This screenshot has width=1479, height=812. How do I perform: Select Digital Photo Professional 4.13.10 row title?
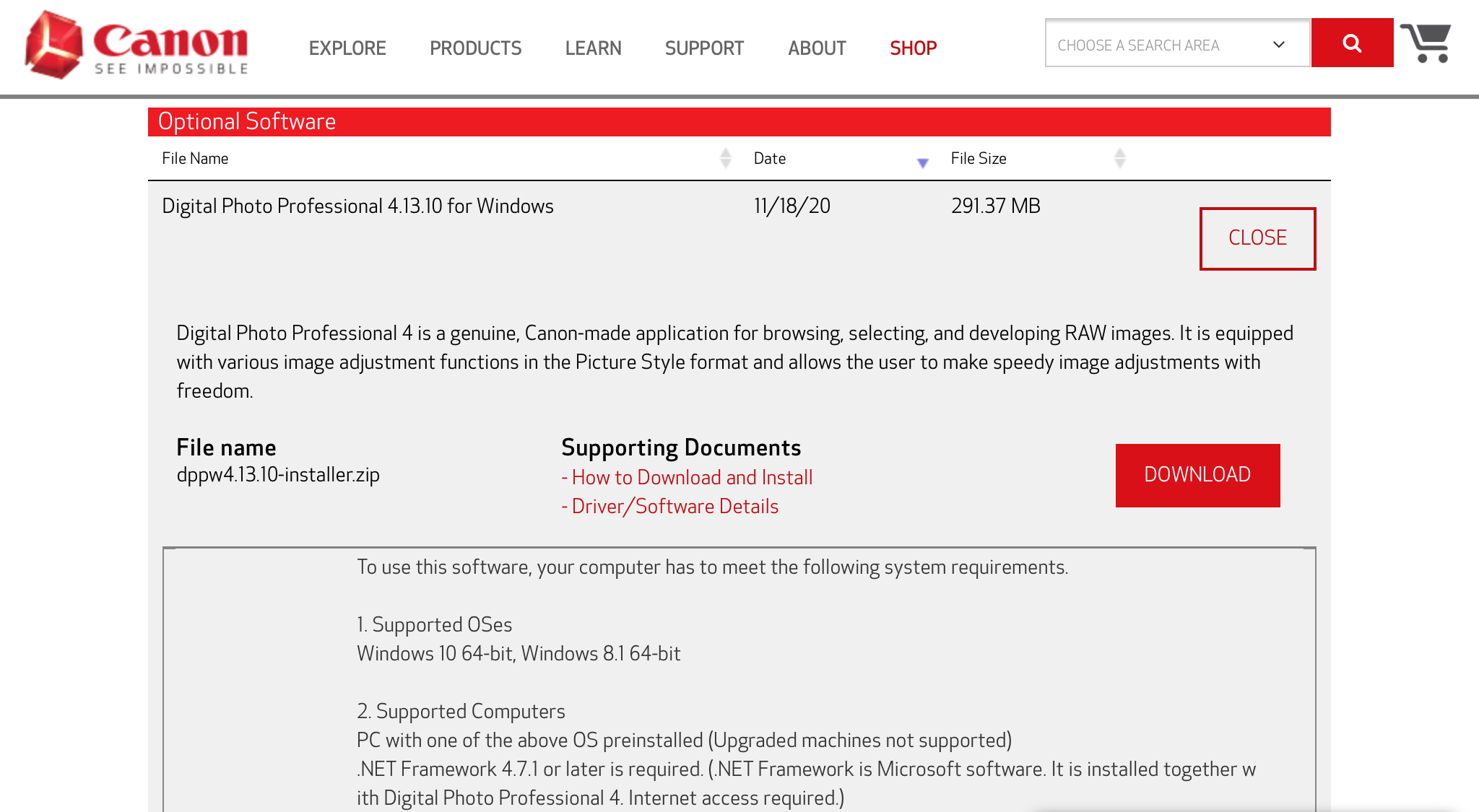tap(357, 206)
